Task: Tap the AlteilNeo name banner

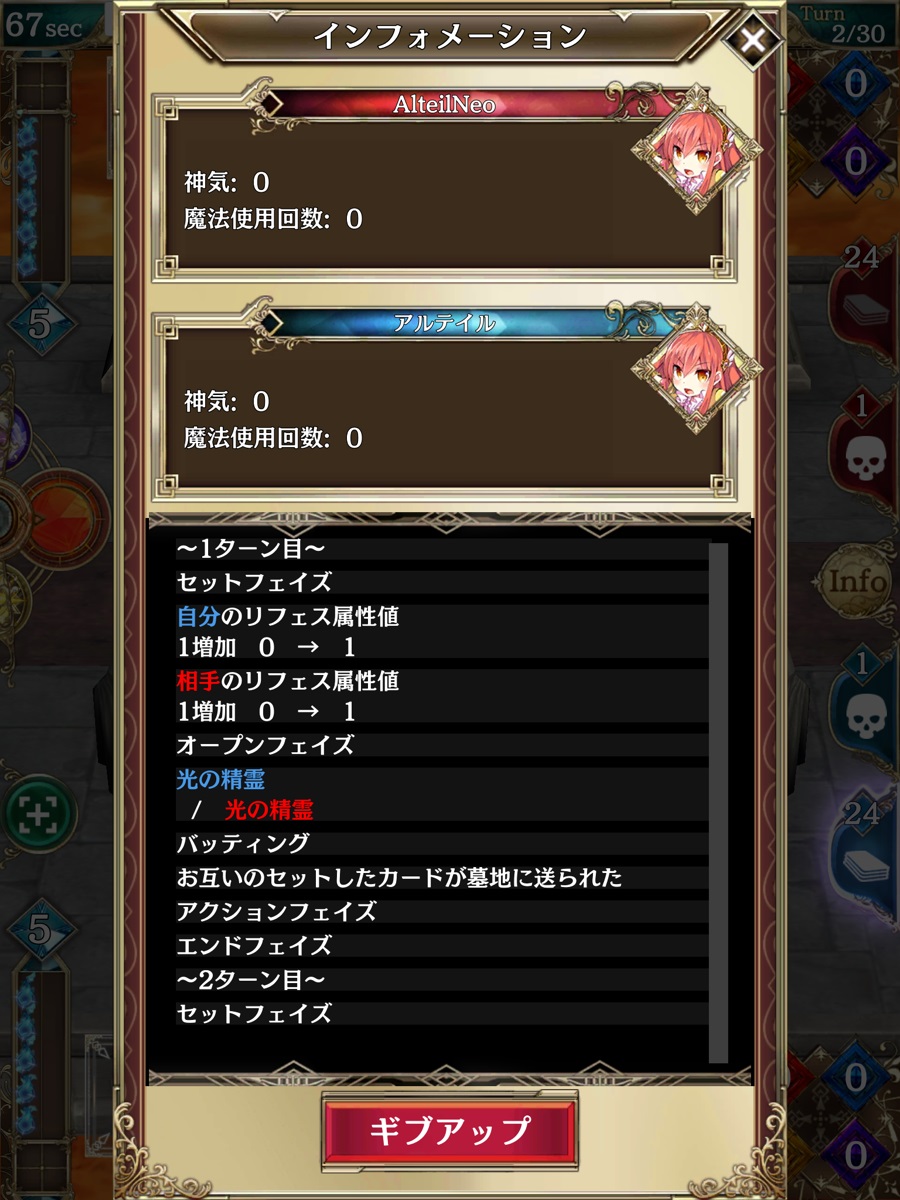Action: coord(445,104)
